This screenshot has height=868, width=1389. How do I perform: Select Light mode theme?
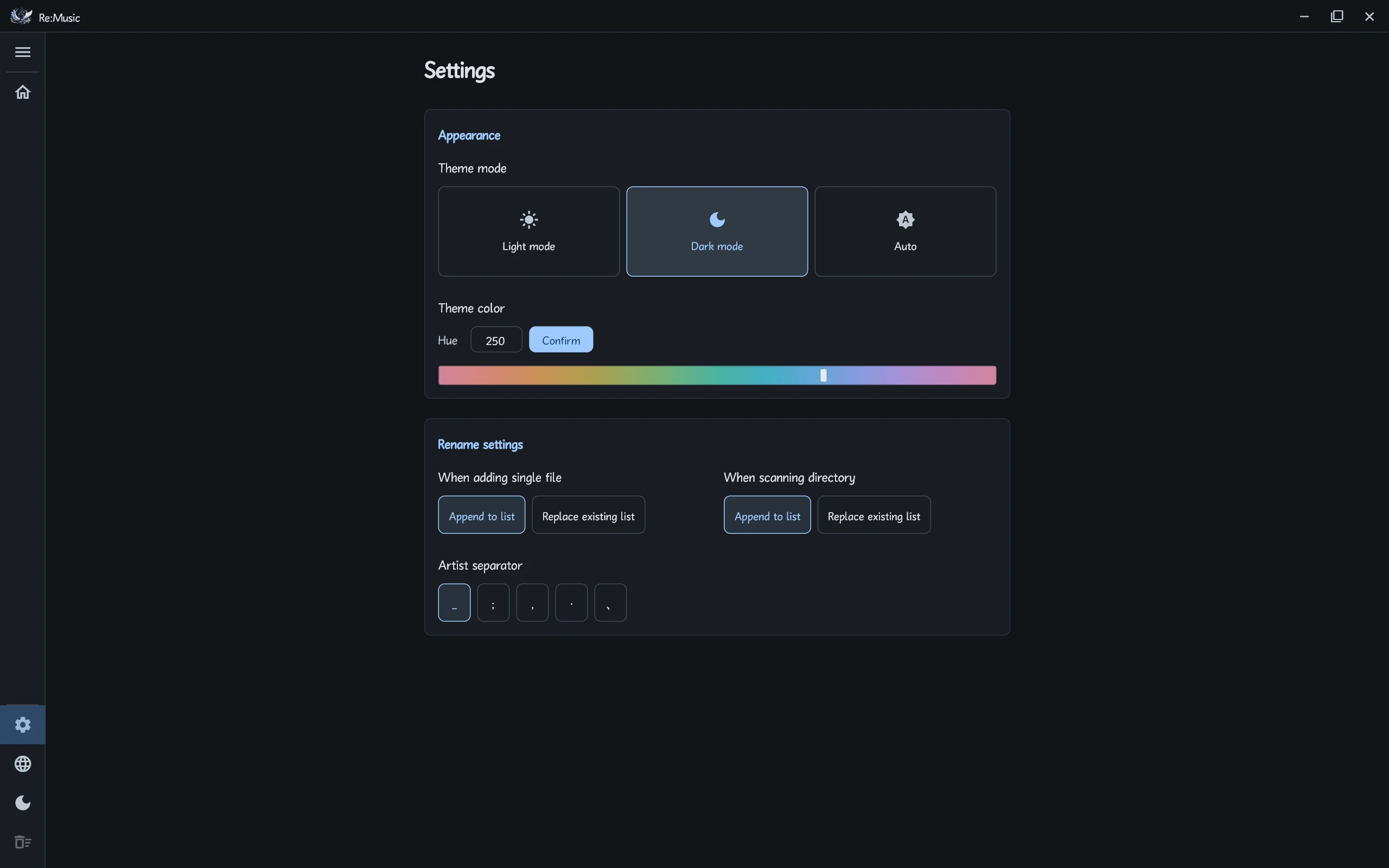528,231
